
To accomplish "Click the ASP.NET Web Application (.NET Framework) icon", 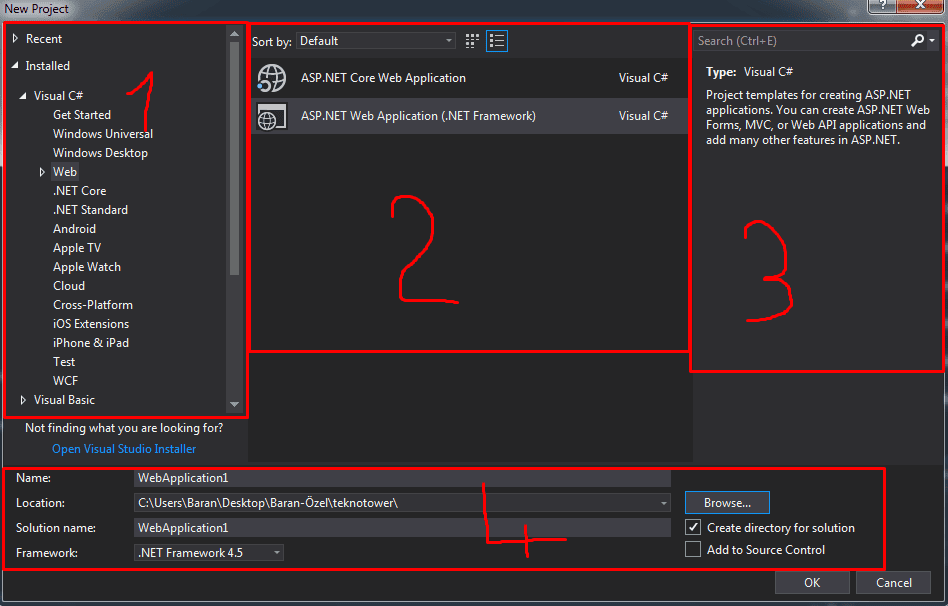I will click(271, 116).
